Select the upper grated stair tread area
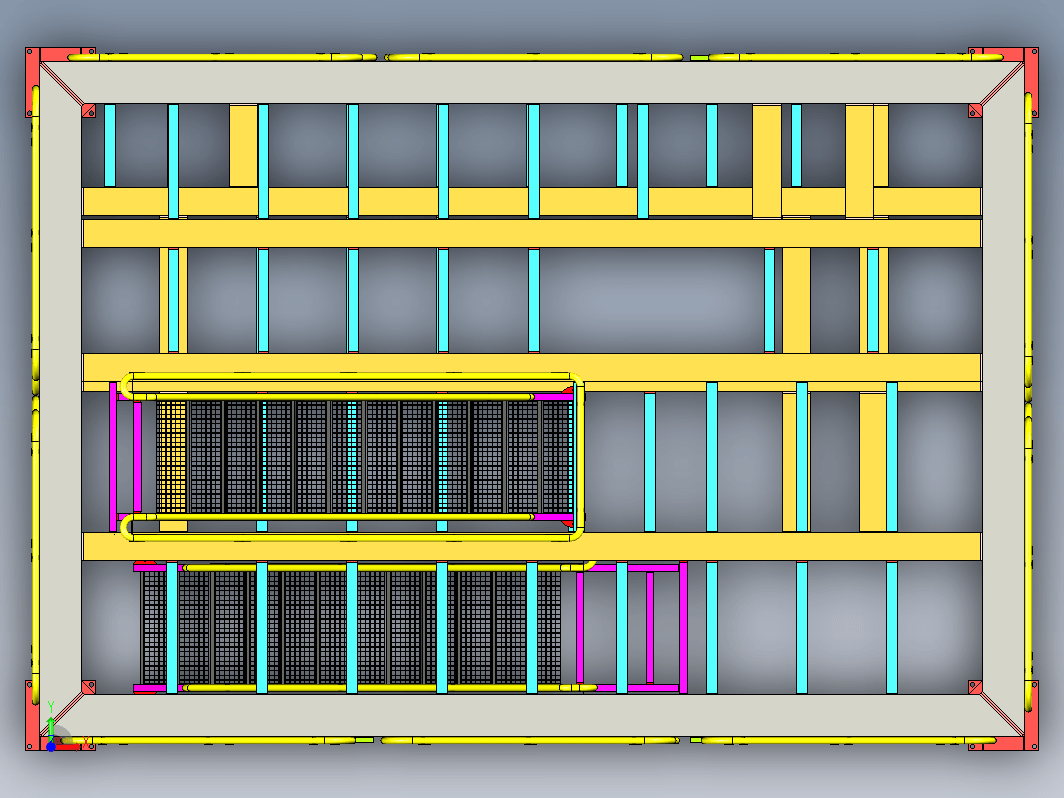This screenshot has height=798, width=1064. point(364,456)
